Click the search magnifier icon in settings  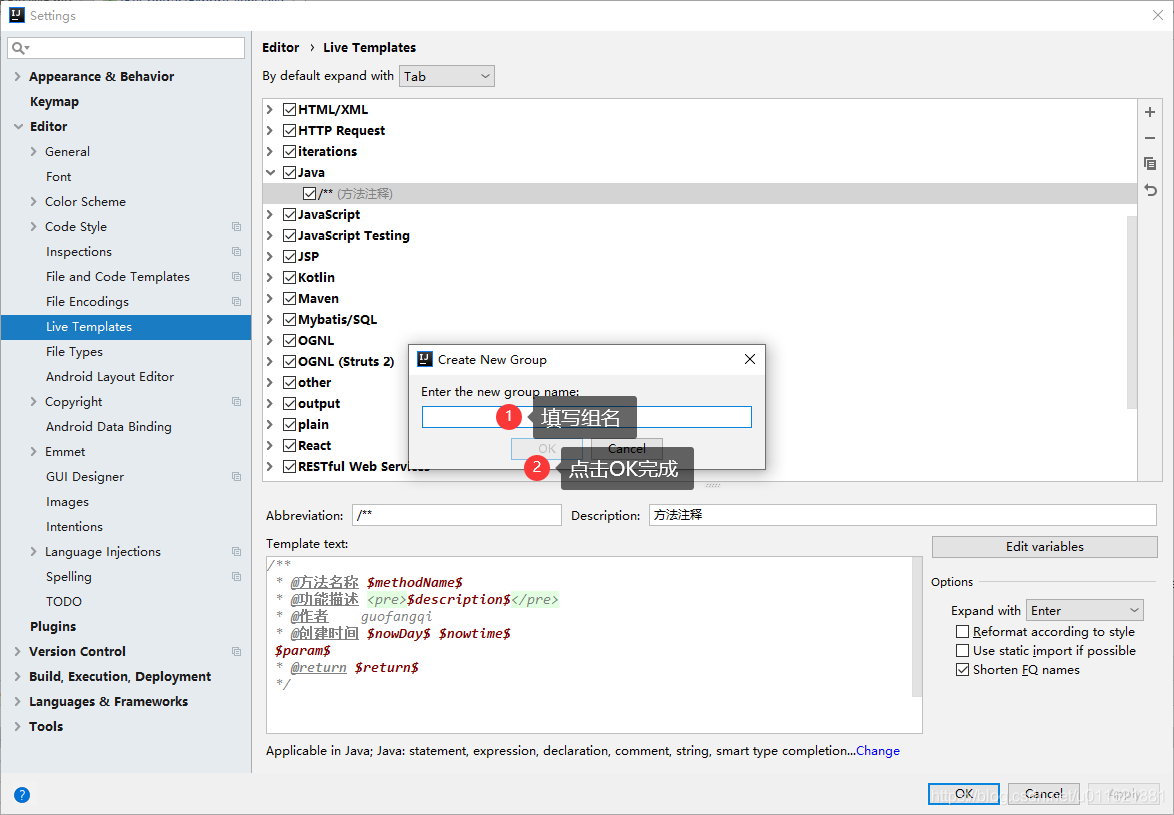[x=20, y=48]
